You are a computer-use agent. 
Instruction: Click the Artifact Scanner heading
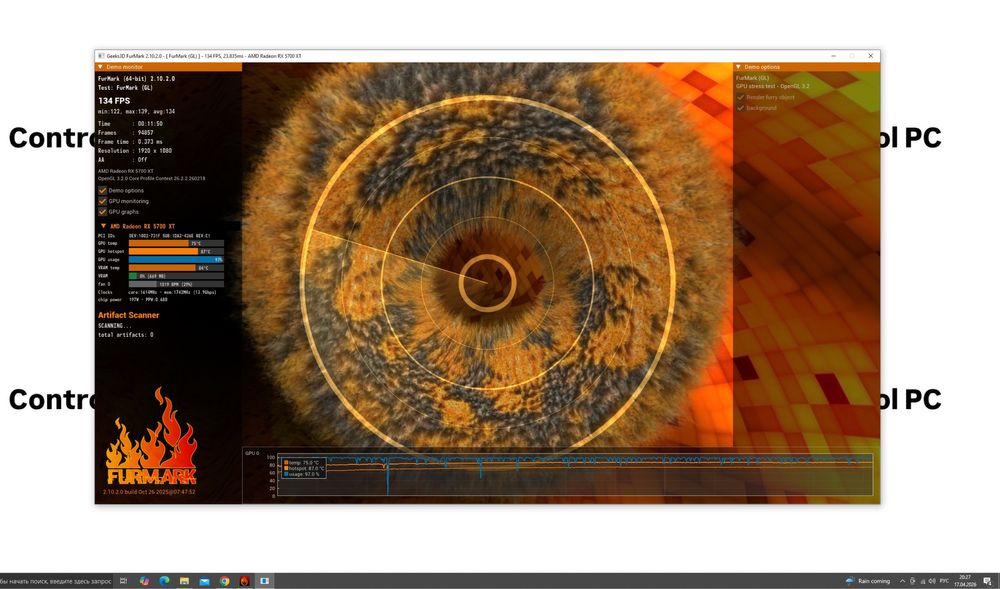(128, 315)
